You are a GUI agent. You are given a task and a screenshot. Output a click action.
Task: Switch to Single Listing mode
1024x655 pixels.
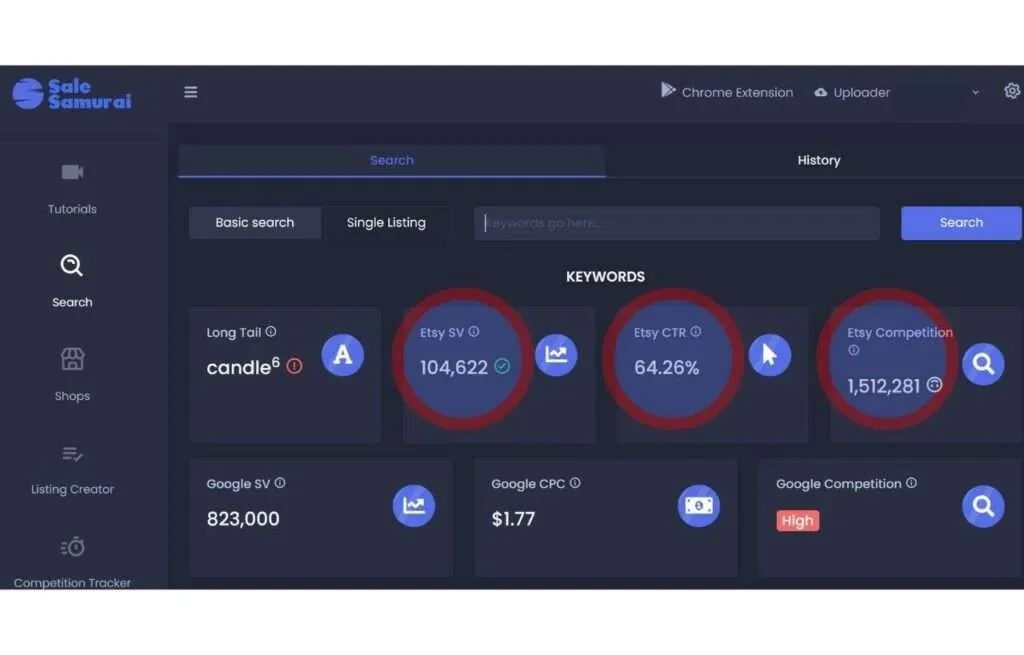[386, 223]
